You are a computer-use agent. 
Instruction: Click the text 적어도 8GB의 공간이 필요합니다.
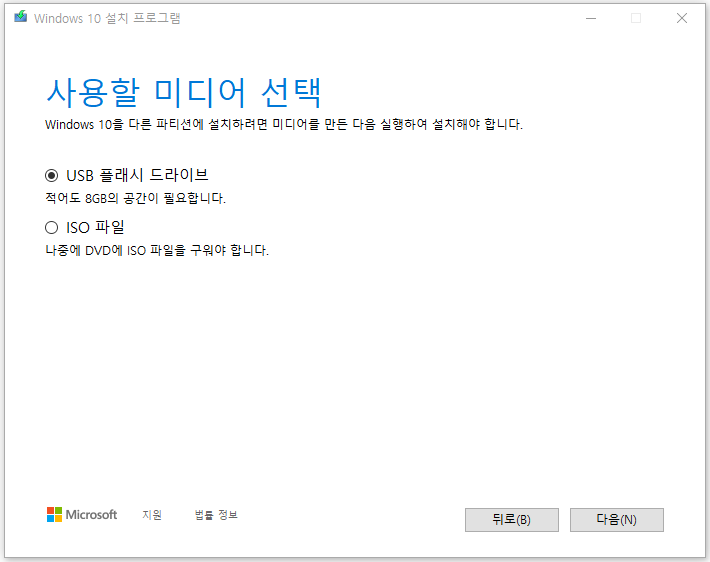(x=135, y=198)
